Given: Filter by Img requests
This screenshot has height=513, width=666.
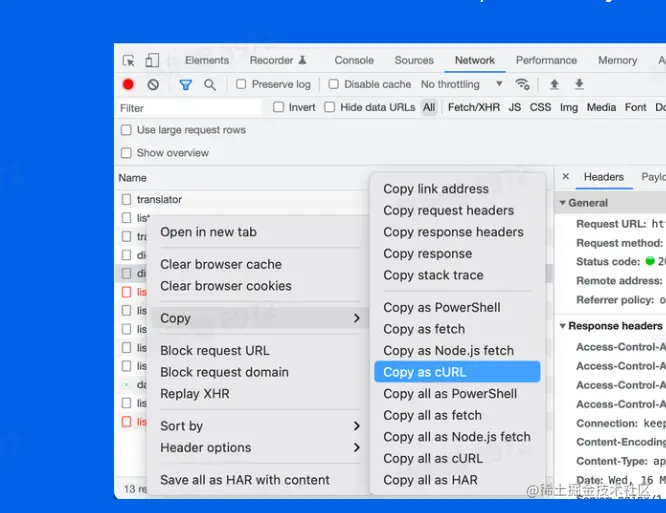Looking at the screenshot, I should click(x=569, y=107).
